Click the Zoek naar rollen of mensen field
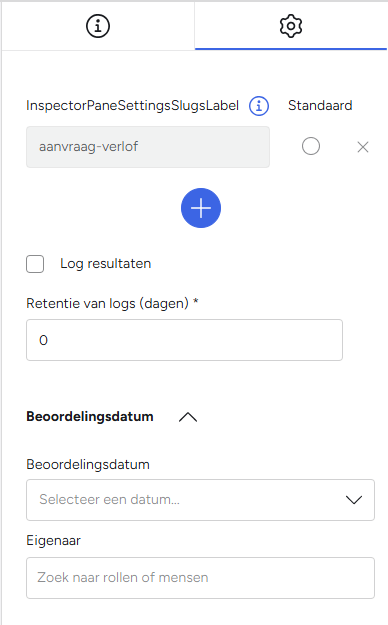Viewport: 388px width, 625px height. pos(200,578)
